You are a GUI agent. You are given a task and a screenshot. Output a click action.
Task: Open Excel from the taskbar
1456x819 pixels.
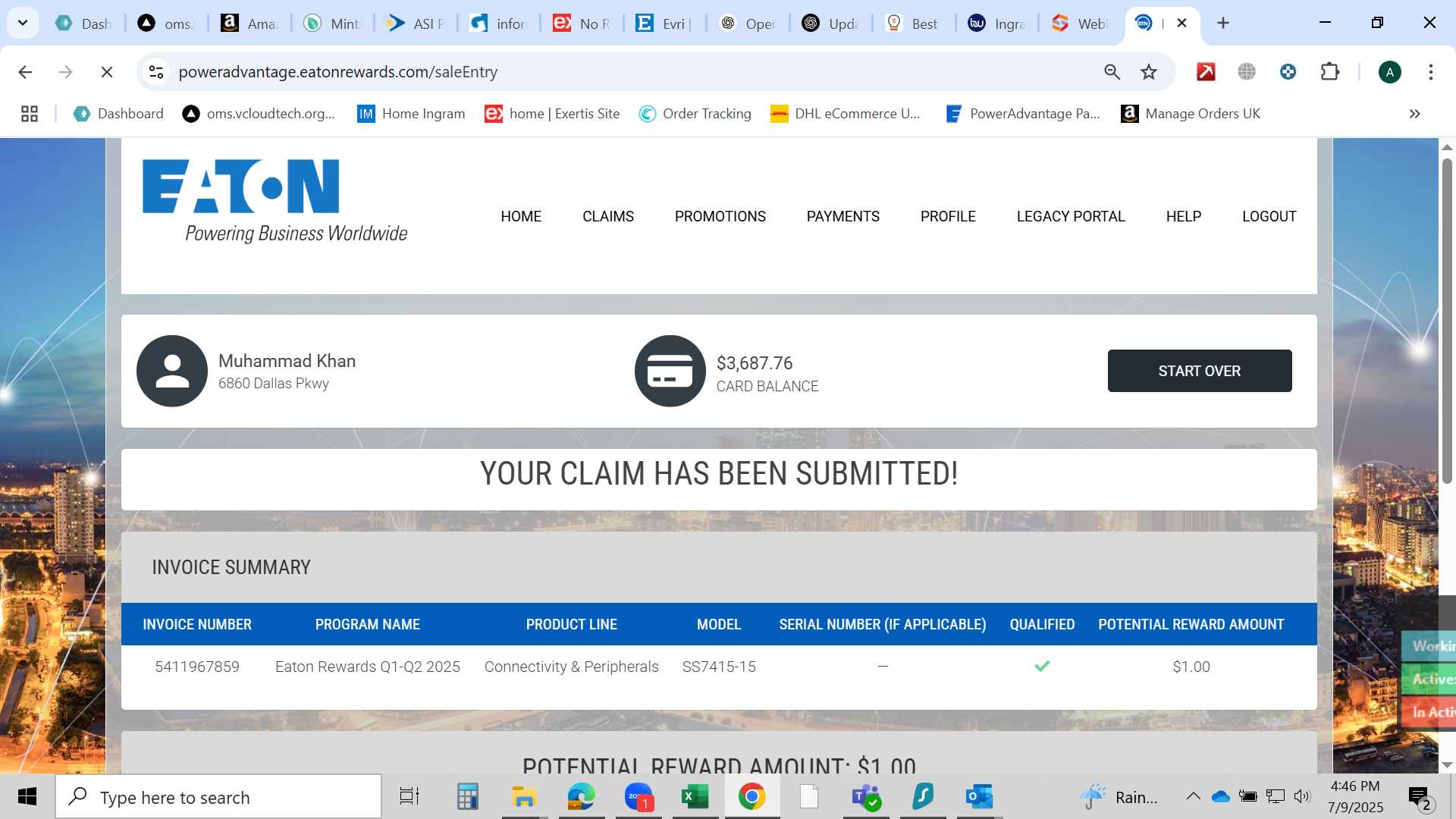(695, 797)
